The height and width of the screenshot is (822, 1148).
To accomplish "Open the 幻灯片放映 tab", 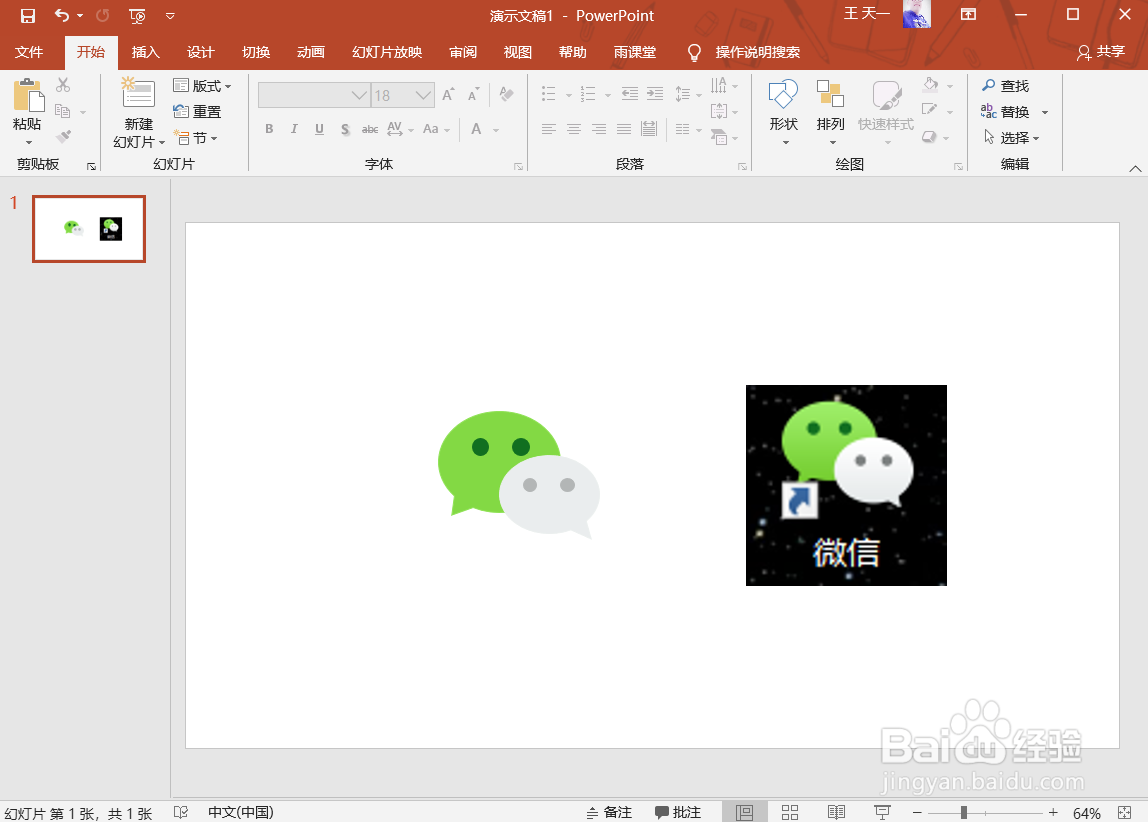I will click(387, 52).
